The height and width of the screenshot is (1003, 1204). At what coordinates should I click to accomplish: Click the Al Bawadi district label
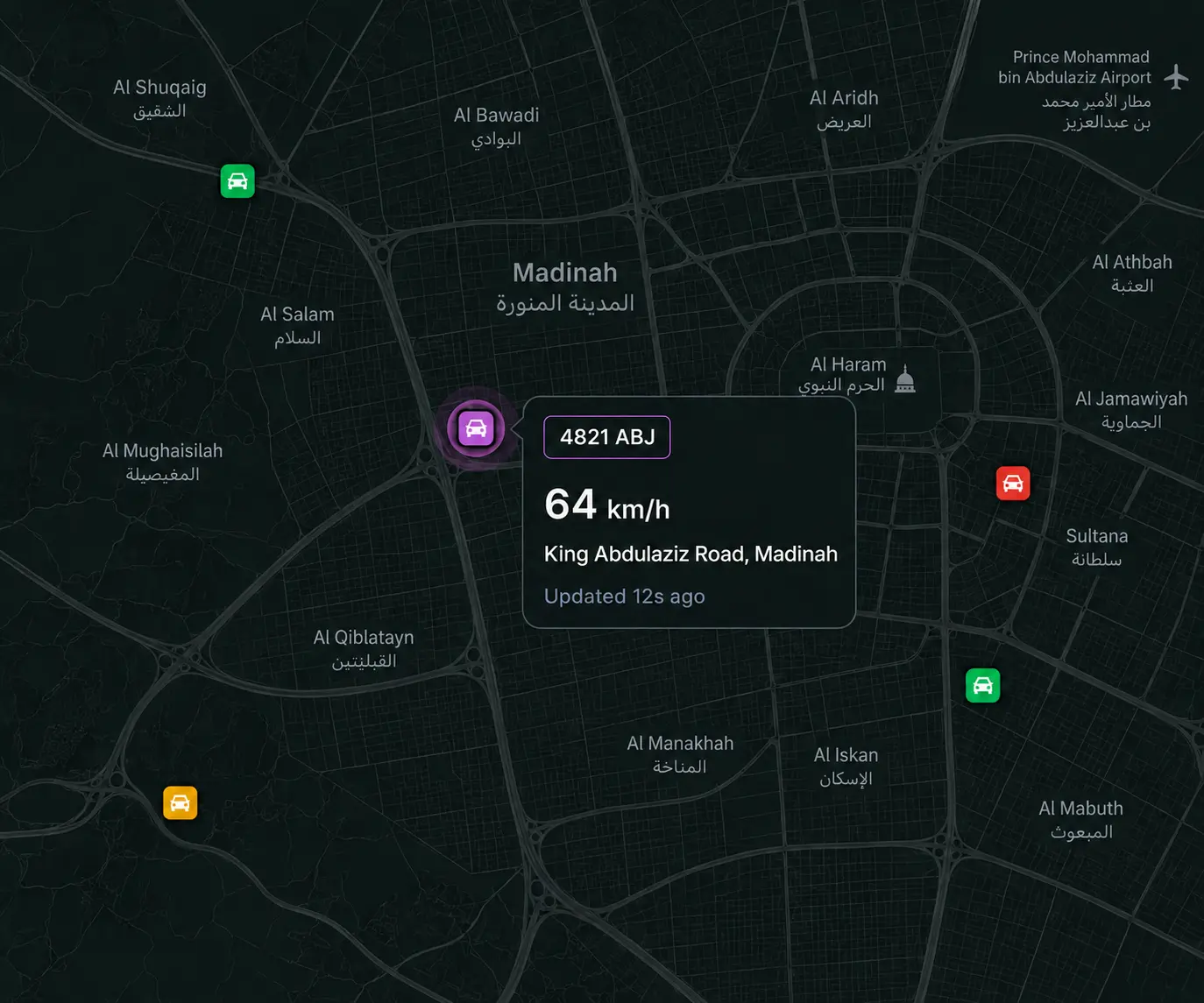(496, 127)
